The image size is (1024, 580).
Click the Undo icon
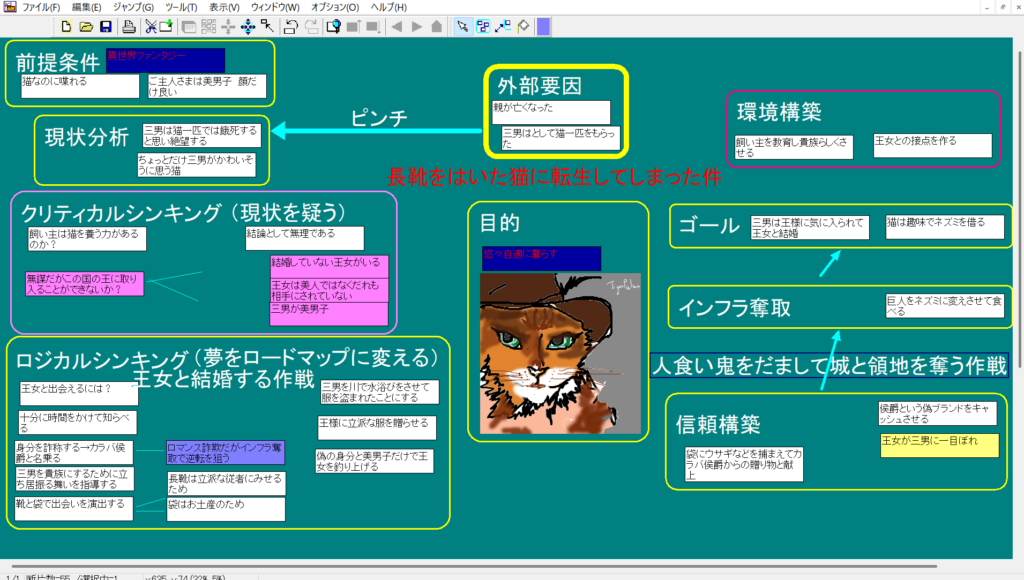291,26
